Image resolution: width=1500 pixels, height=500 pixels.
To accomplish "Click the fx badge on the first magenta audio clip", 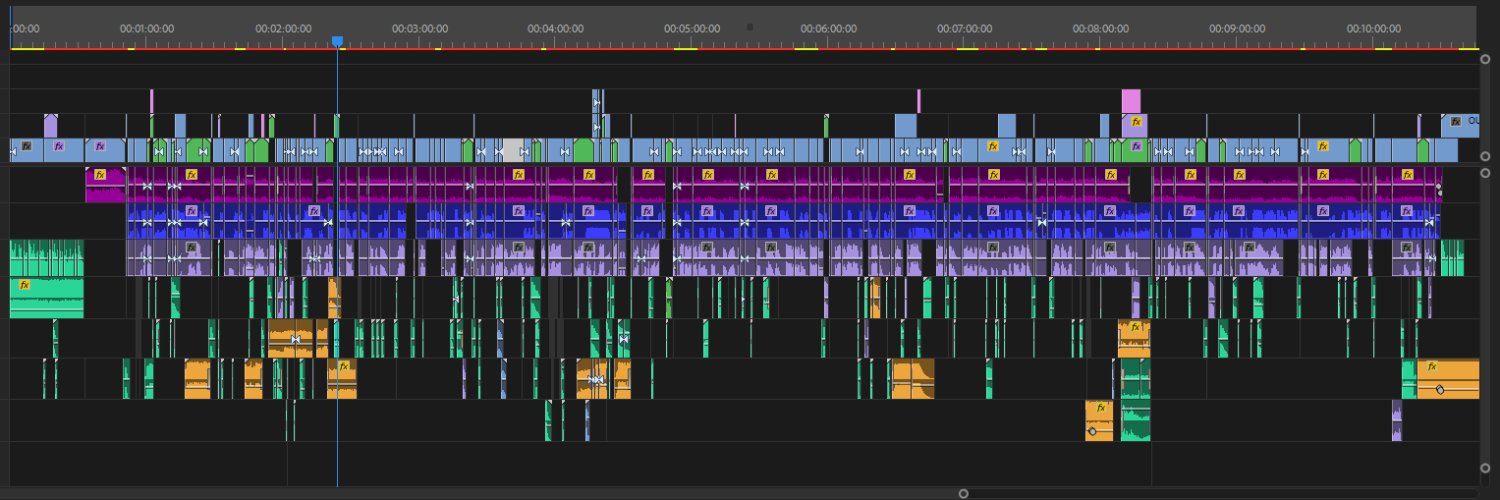I will coord(100,174).
